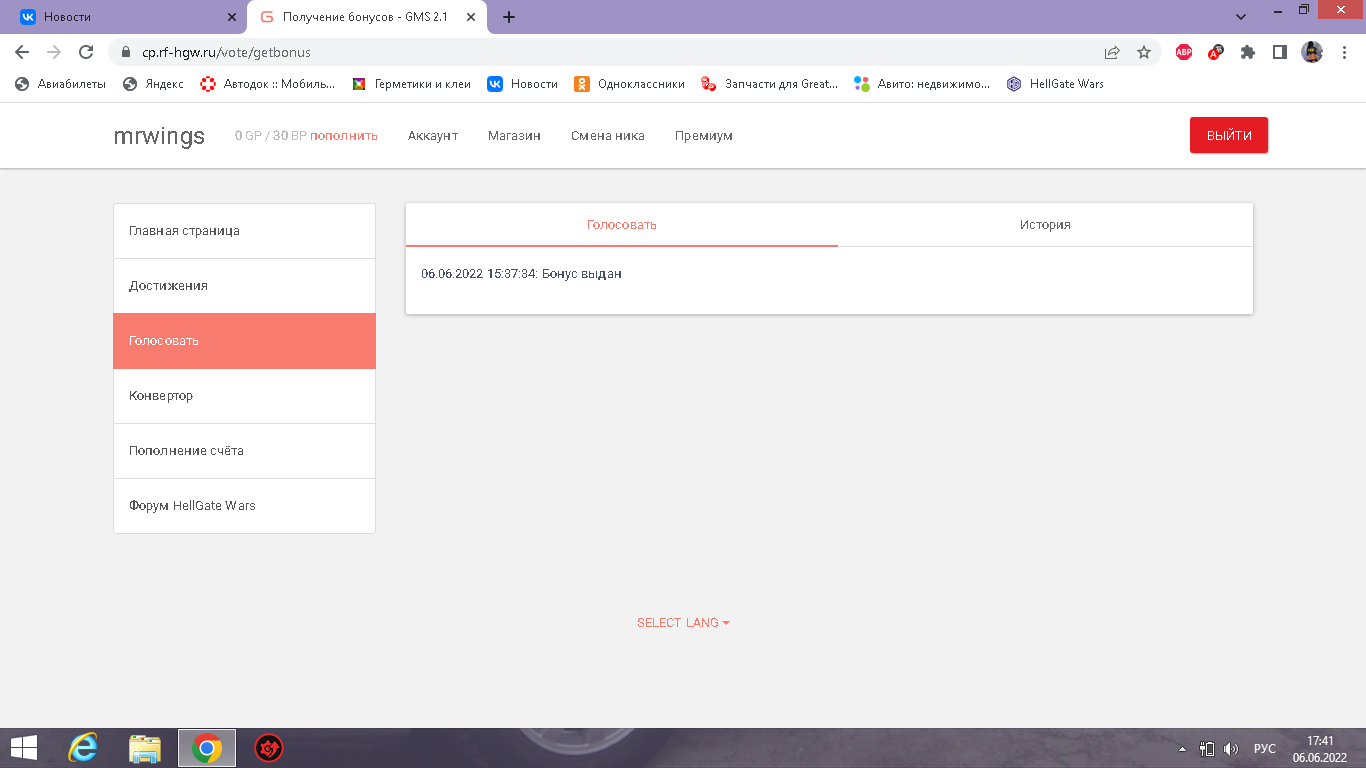Open the taskbar clock and date
The width and height of the screenshot is (1366, 768).
point(1320,749)
